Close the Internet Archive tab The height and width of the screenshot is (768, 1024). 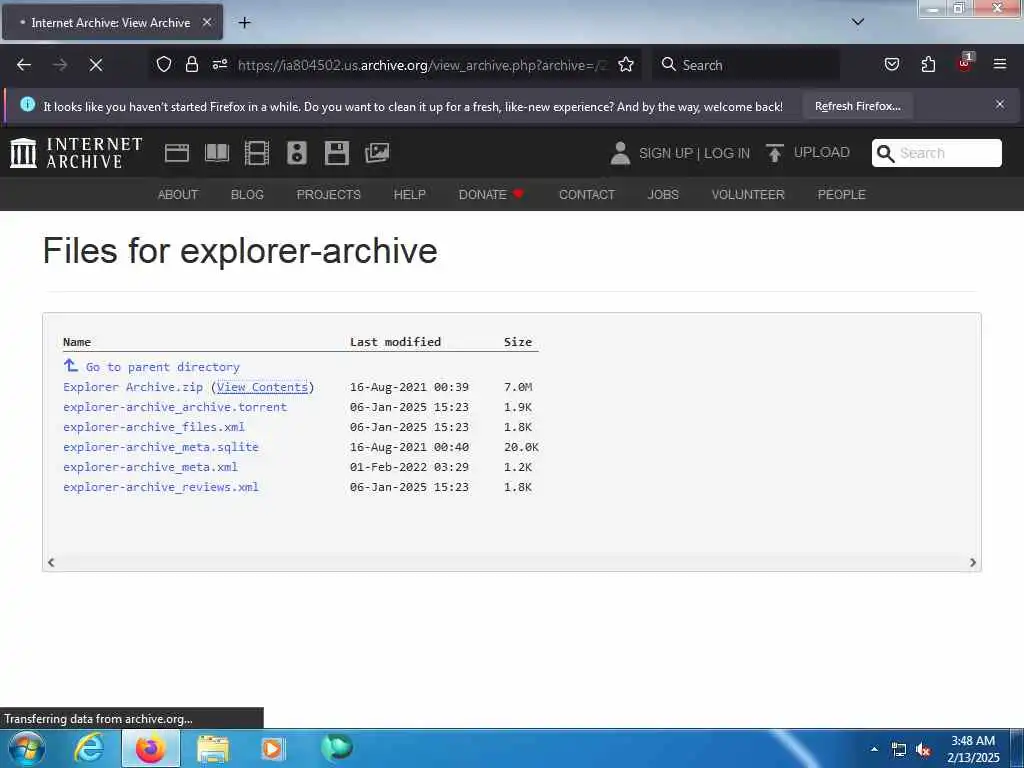click(x=206, y=22)
